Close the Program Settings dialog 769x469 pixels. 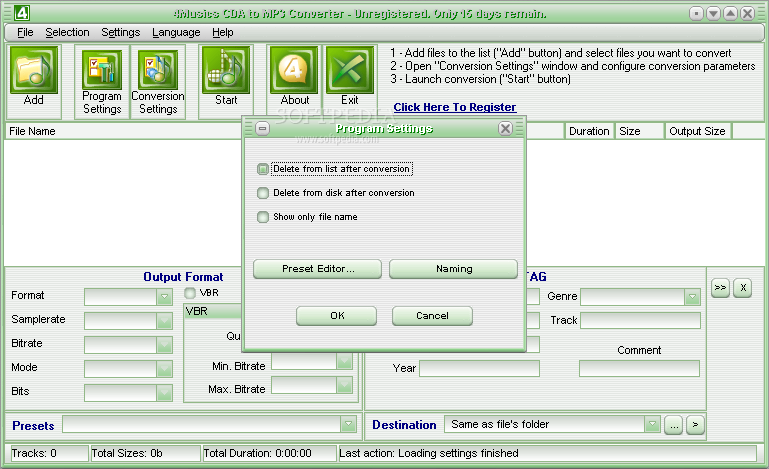coord(505,129)
